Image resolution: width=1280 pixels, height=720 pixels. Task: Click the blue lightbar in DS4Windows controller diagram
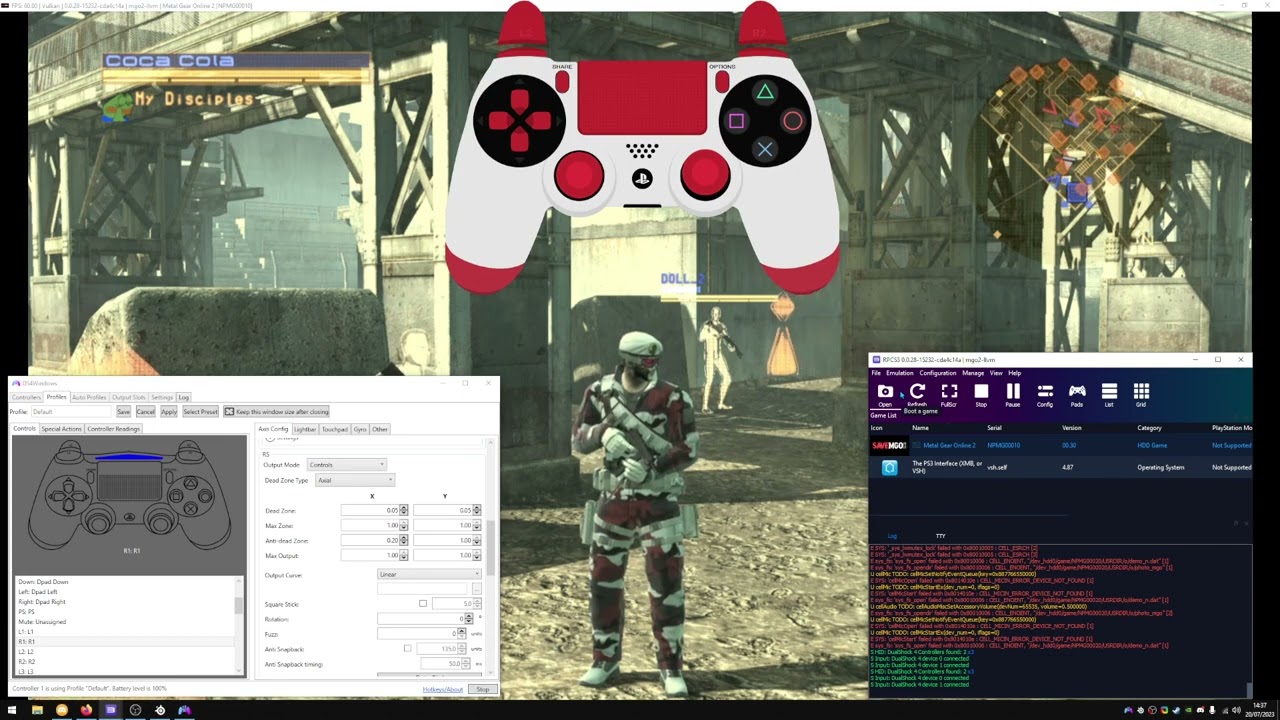129,457
